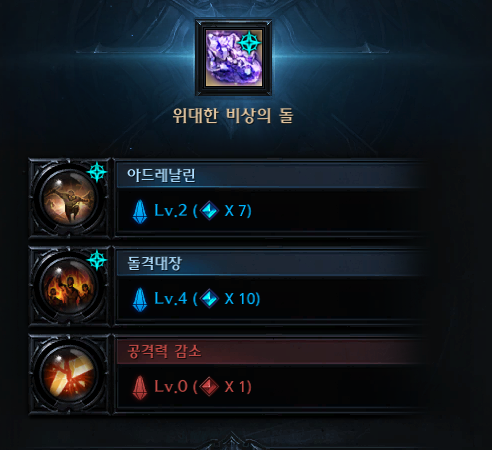Viewport: 492px width, 450px height.
Task: Click teal compass badge on 아드레날린 icon
Action: (x=97, y=172)
